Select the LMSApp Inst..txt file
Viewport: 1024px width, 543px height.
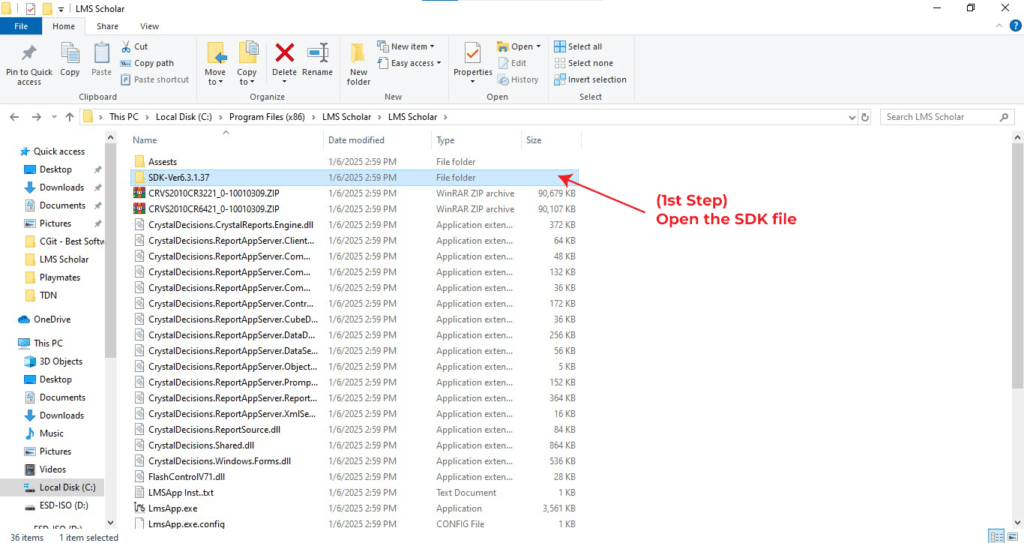tap(355, 493)
